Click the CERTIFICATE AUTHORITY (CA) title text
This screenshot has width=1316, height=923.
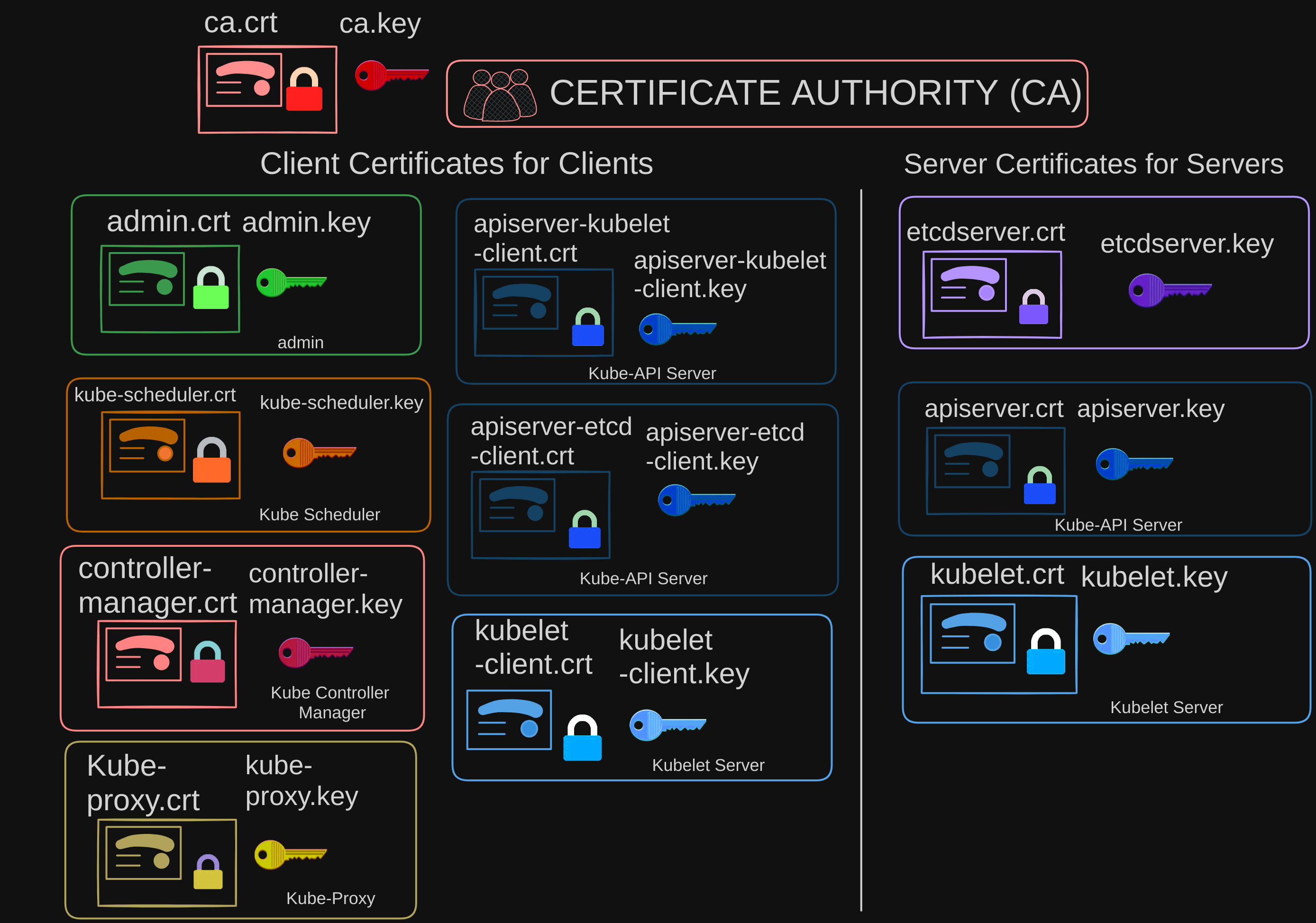point(815,93)
